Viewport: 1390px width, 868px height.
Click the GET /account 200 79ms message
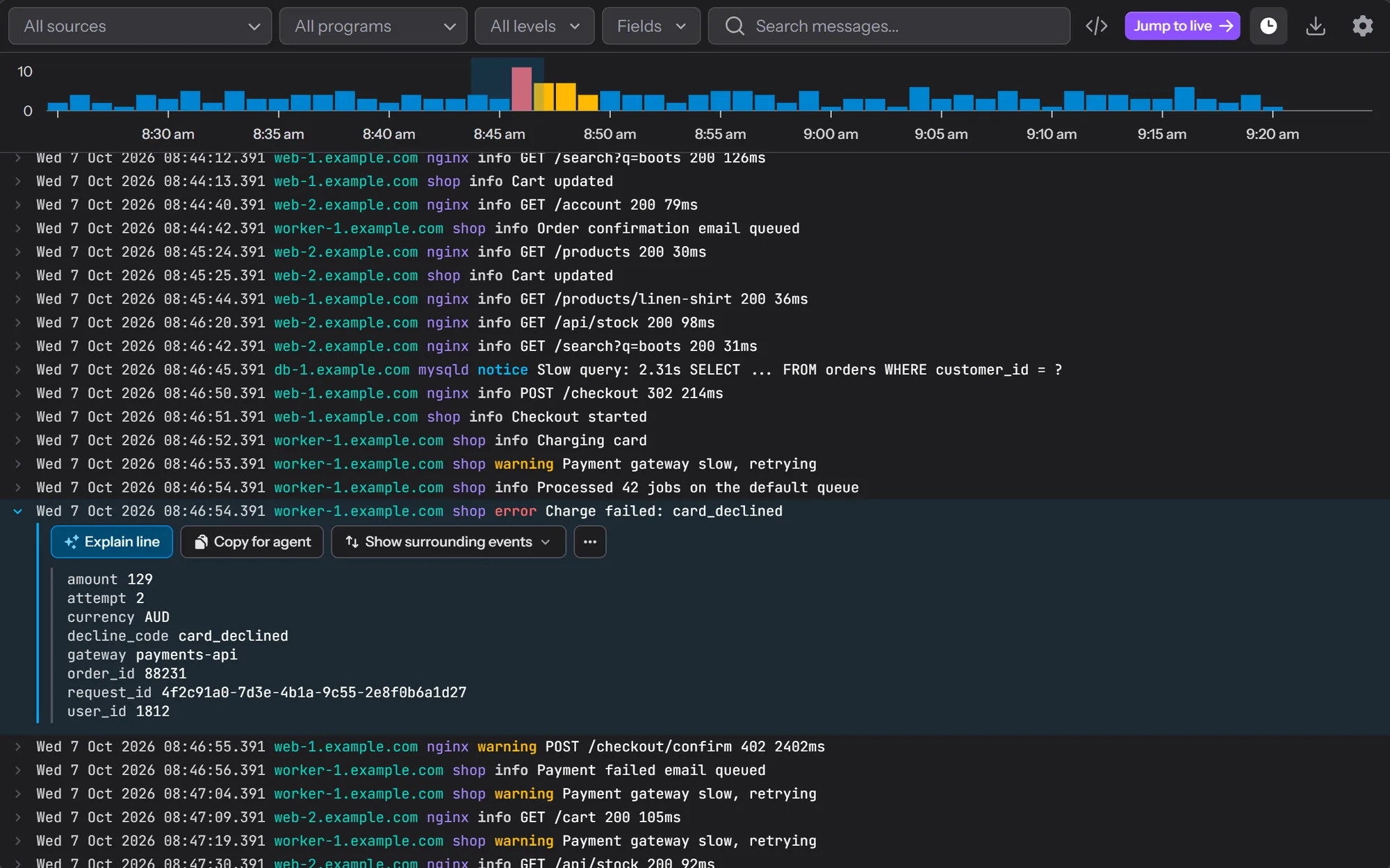click(609, 205)
